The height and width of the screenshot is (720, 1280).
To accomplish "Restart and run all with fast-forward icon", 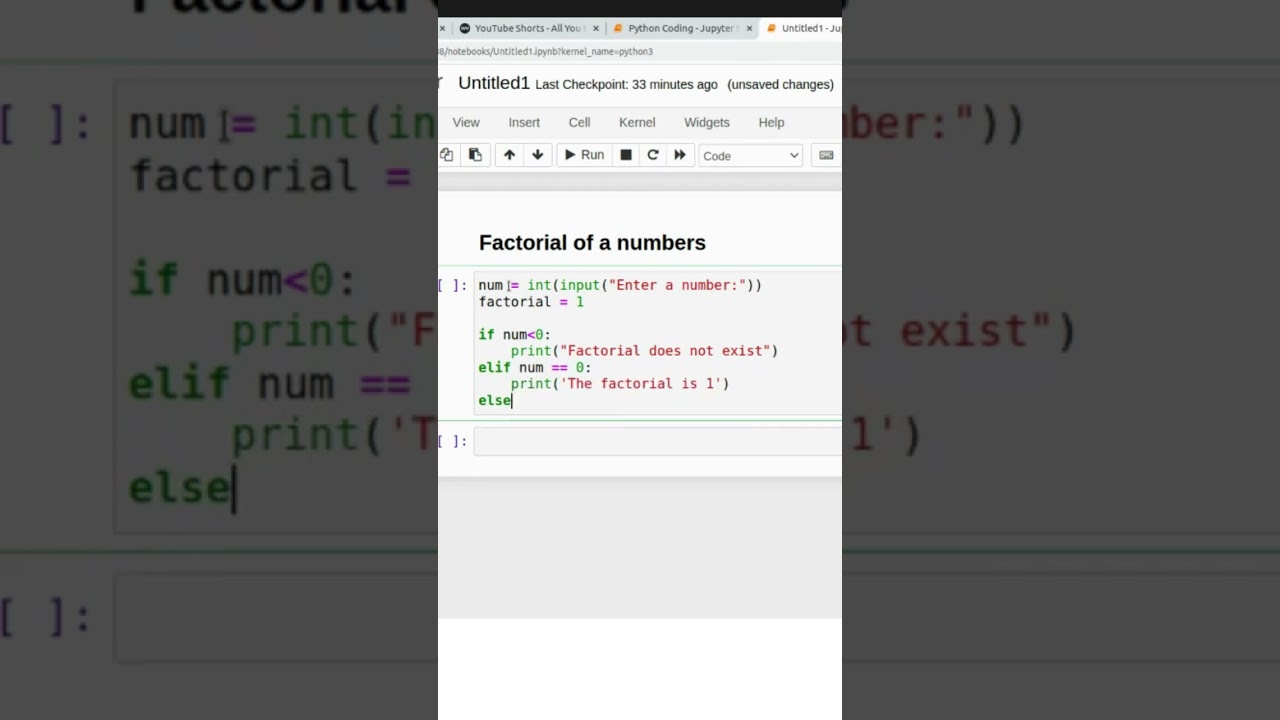I will click(680, 155).
